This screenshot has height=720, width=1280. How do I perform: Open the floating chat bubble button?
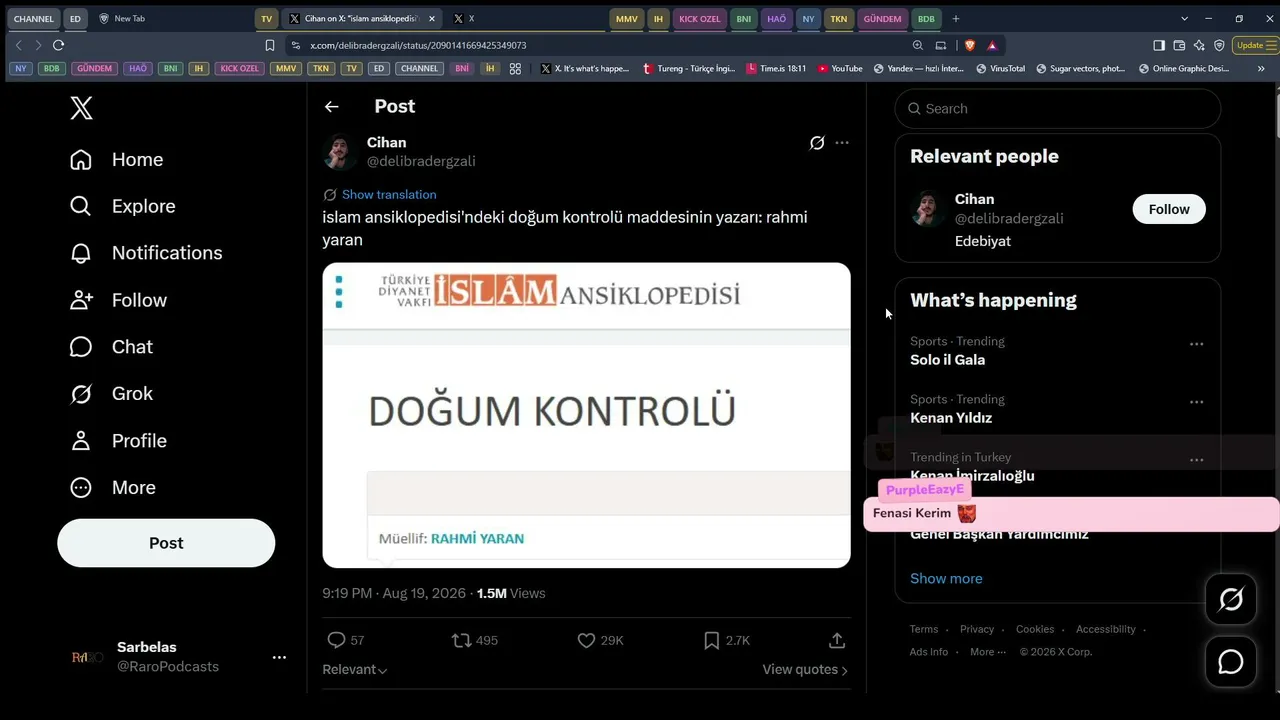[1231, 662]
